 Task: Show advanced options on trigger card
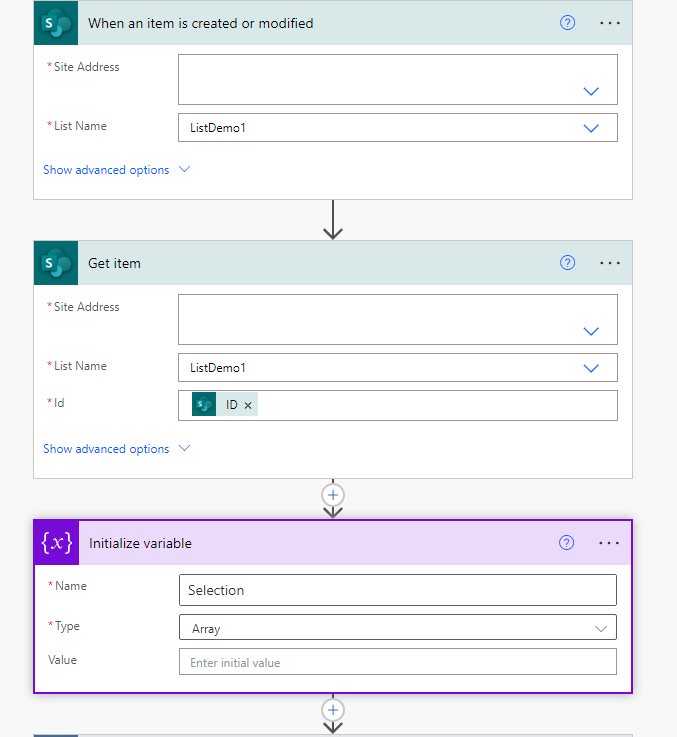pos(117,170)
